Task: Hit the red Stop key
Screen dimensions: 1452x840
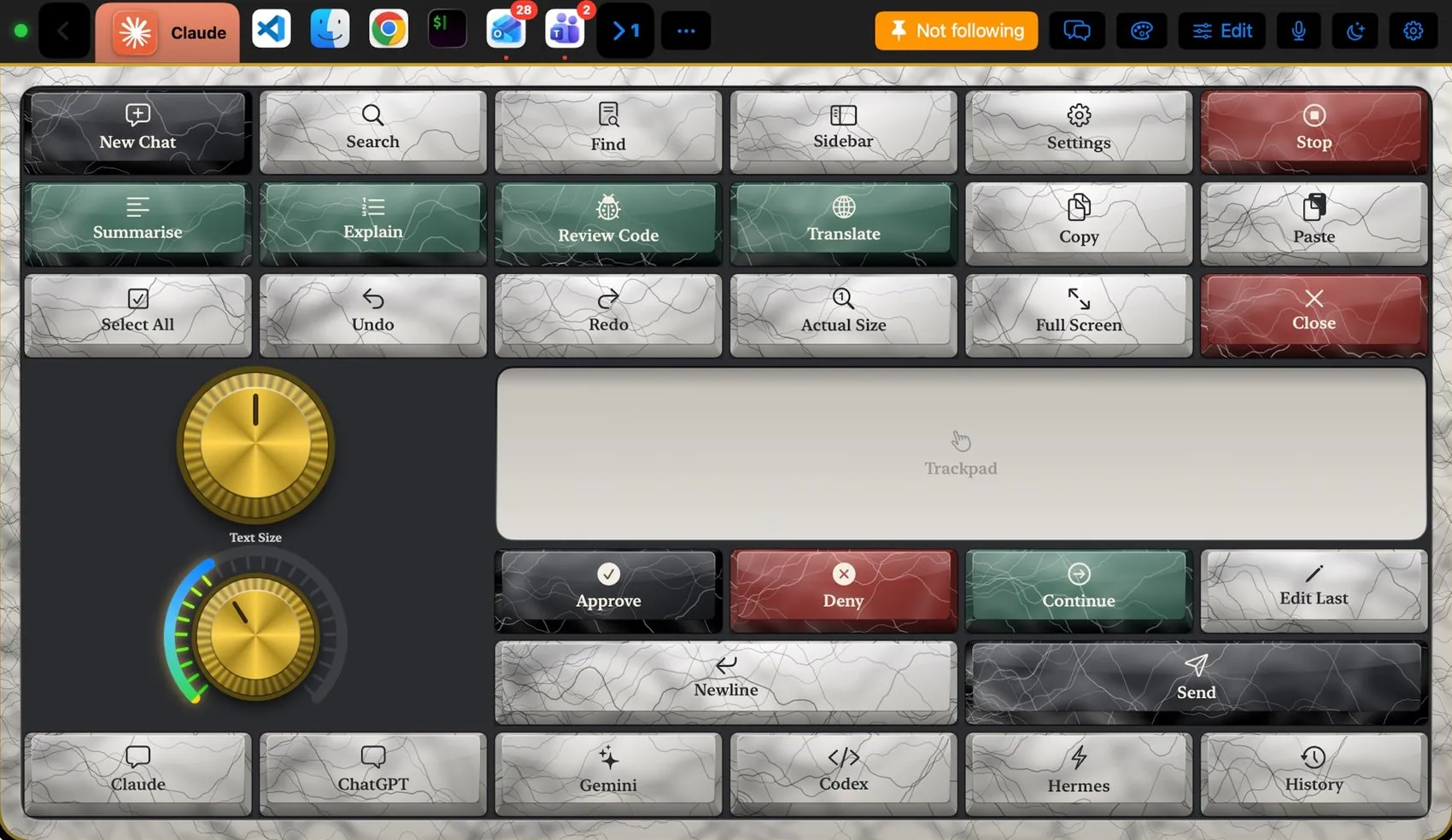Action: pos(1314,131)
